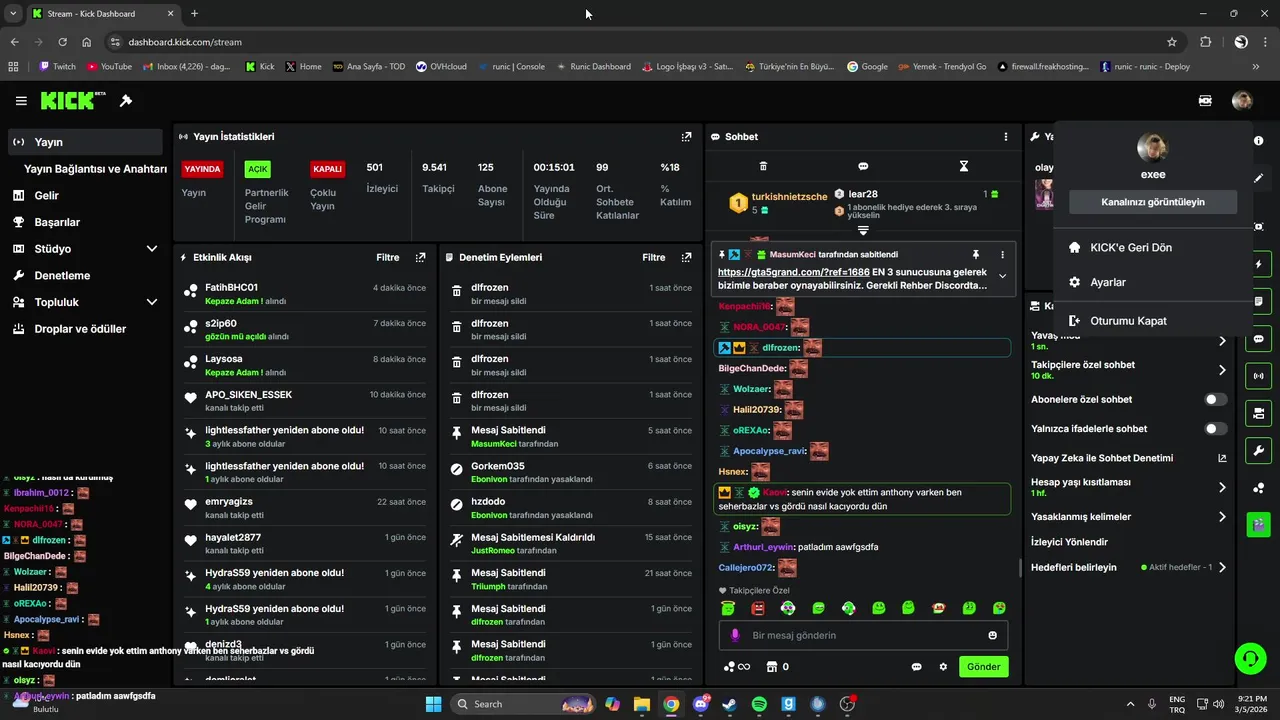Image resolution: width=1280 pixels, height=720 pixels.
Task: Click İzleyici Yönlendir option
Action: [1069, 542]
